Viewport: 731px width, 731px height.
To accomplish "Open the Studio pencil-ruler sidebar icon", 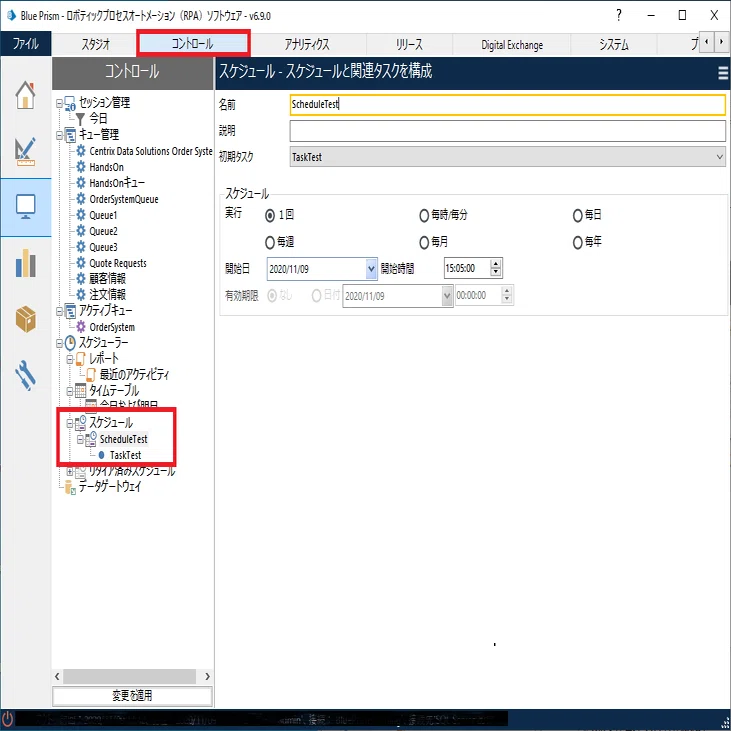I will pyautogui.click(x=26, y=152).
